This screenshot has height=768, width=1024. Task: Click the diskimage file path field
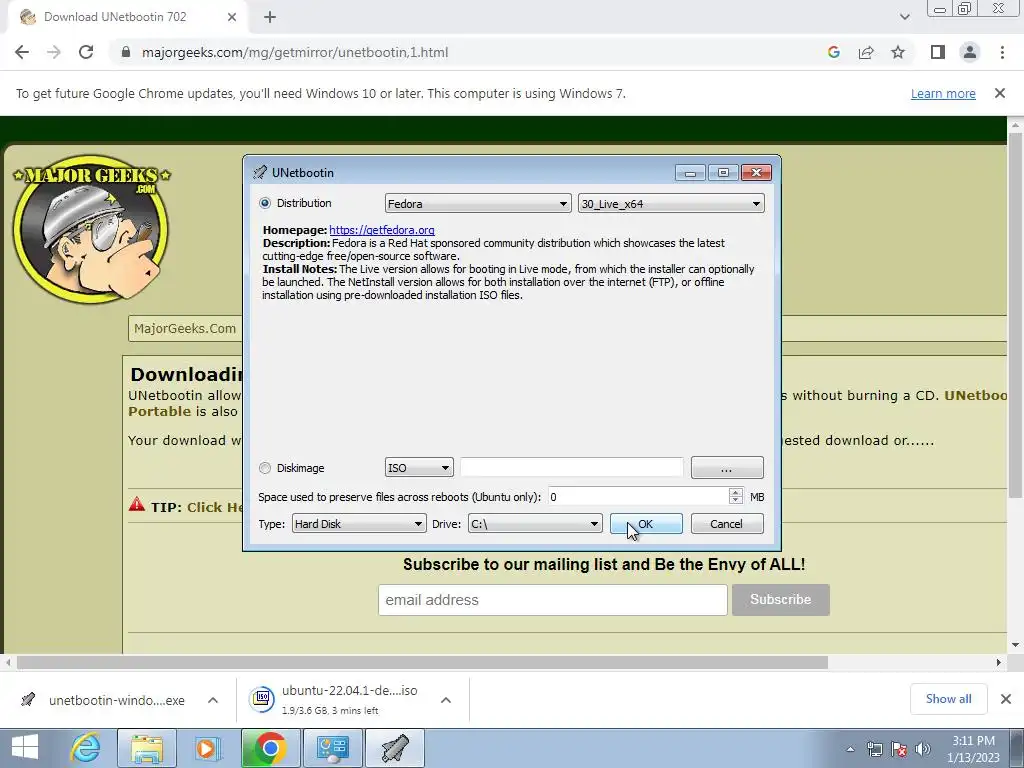pos(571,468)
